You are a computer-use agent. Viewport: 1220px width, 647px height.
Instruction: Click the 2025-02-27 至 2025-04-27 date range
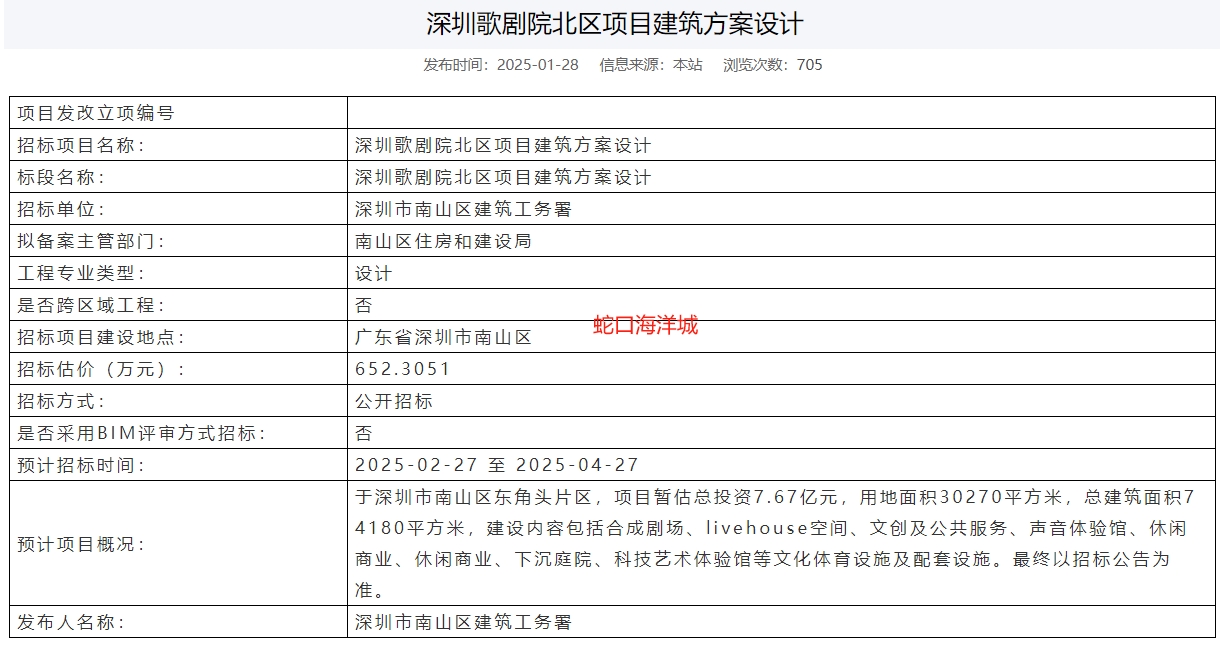pyautogui.click(x=497, y=465)
